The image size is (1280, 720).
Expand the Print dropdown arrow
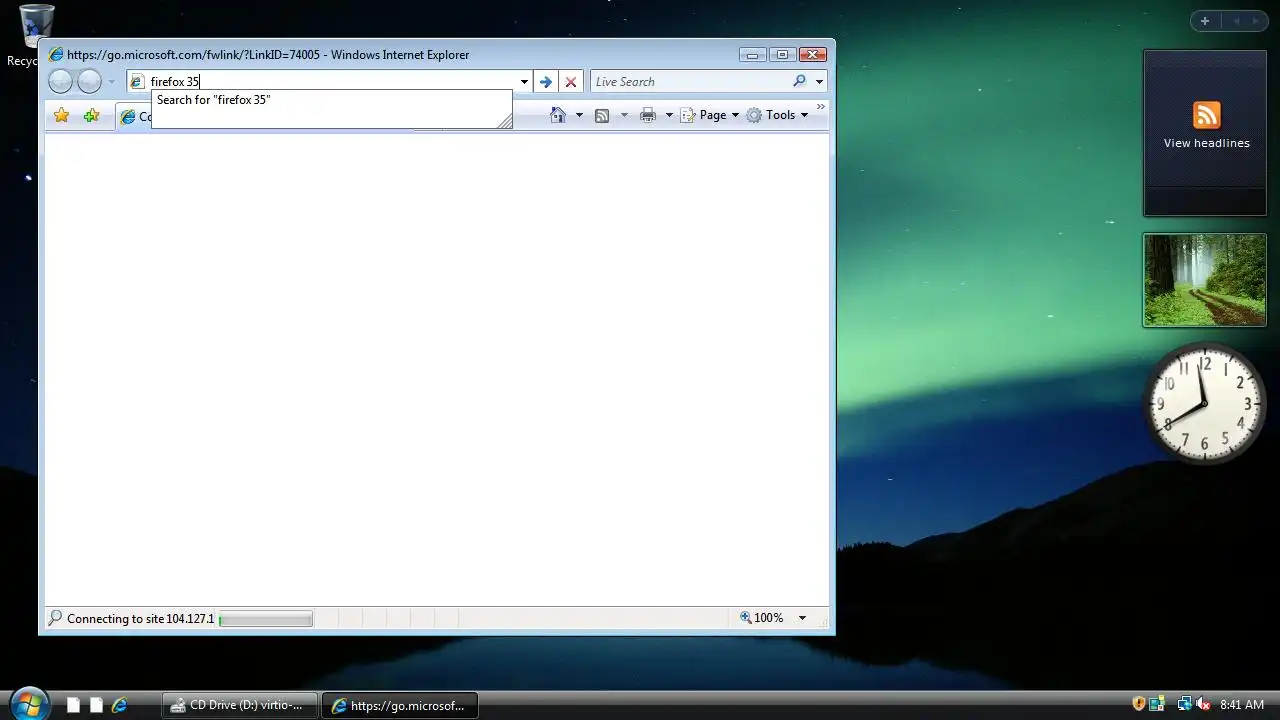coord(669,115)
